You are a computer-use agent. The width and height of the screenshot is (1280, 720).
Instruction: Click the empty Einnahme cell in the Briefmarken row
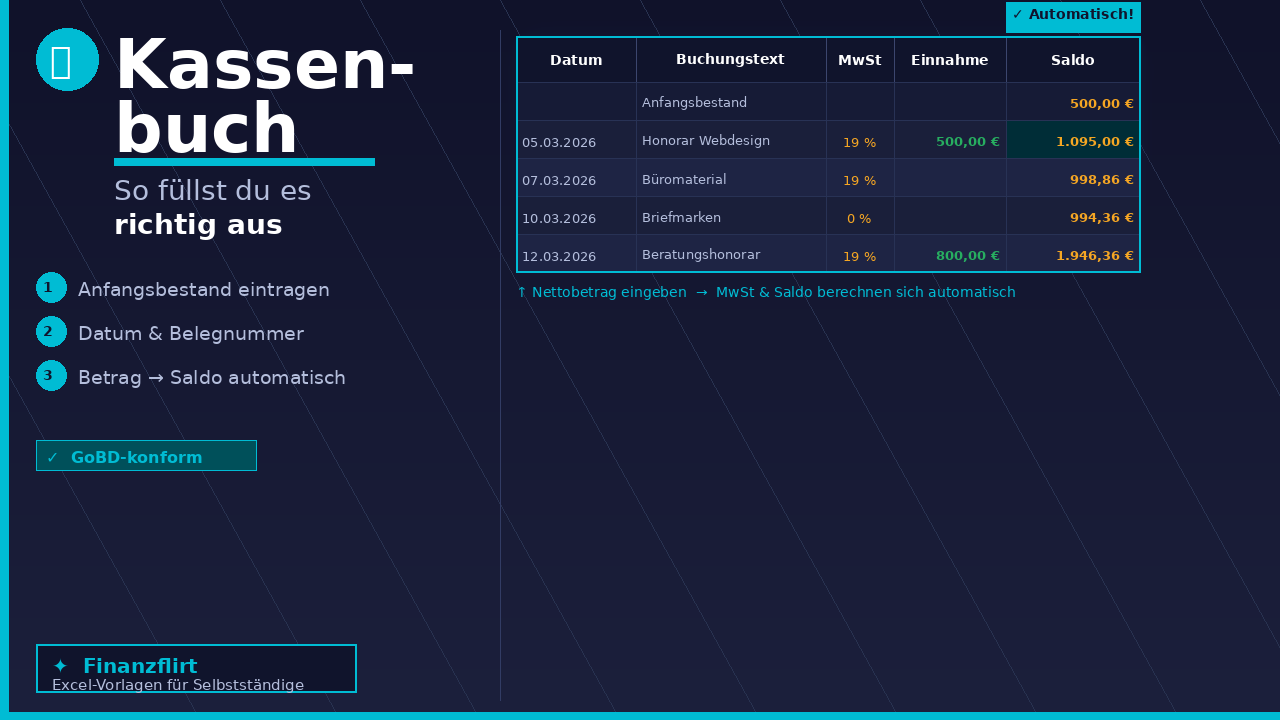pos(950,216)
